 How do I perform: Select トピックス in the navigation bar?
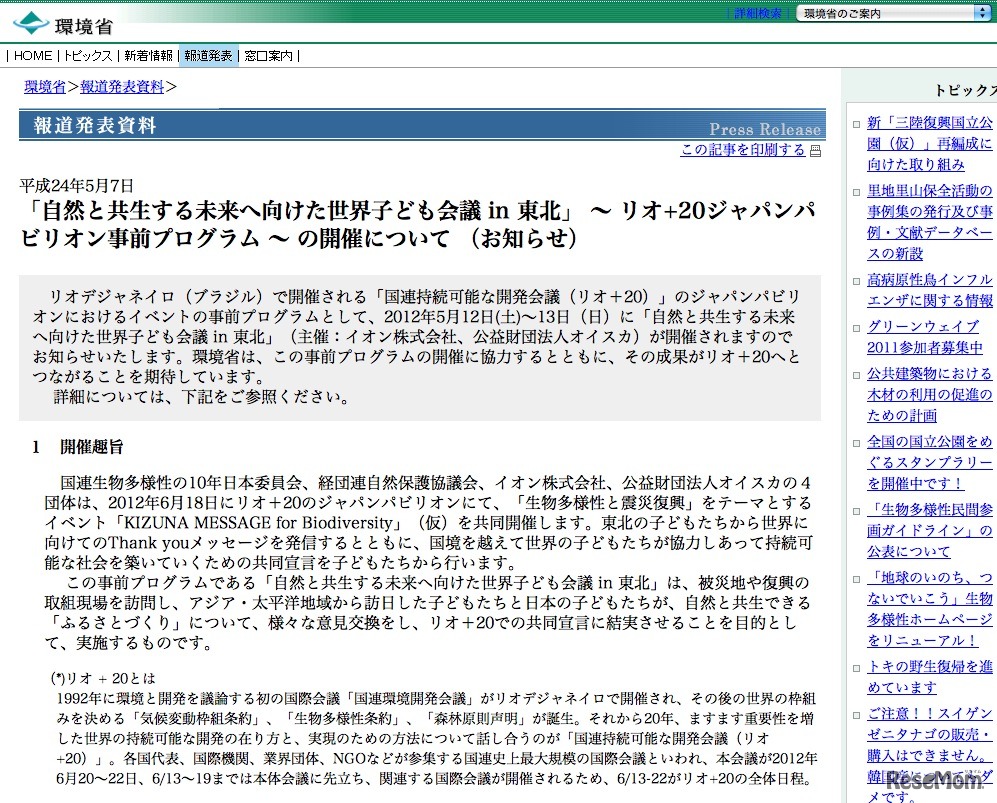point(87,56)
